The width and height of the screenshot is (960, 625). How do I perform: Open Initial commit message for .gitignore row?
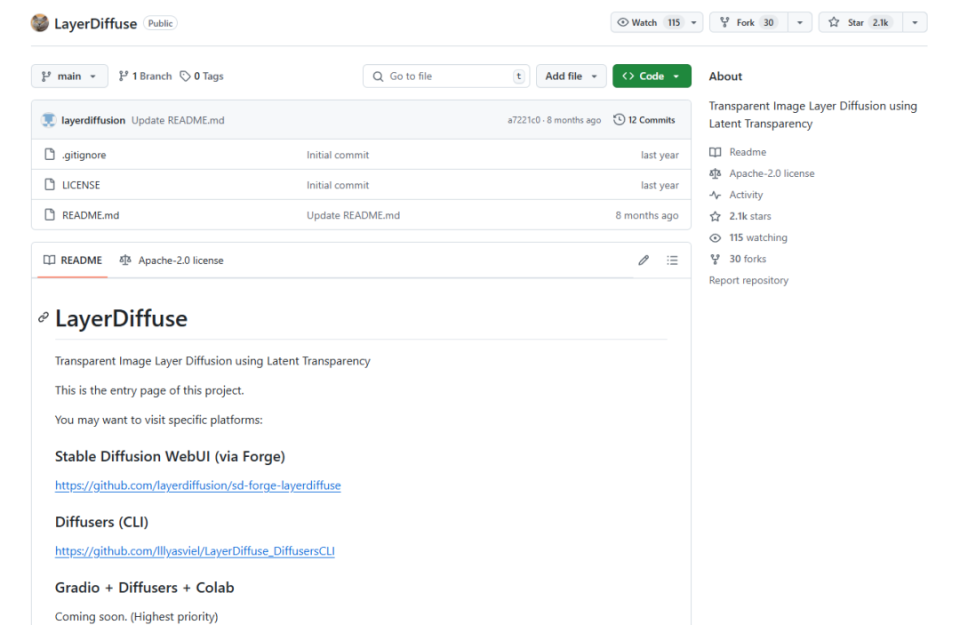[x=337, y=155]
